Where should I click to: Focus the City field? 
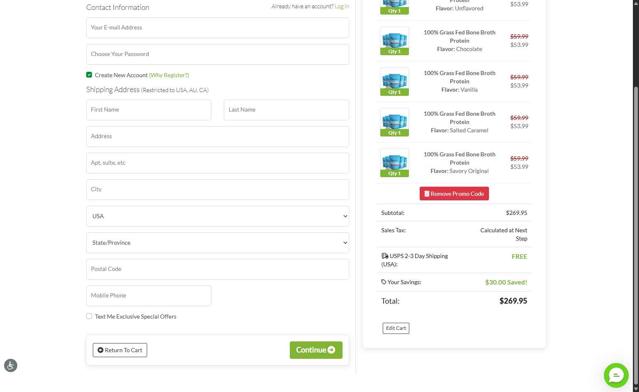coord(218,189)
